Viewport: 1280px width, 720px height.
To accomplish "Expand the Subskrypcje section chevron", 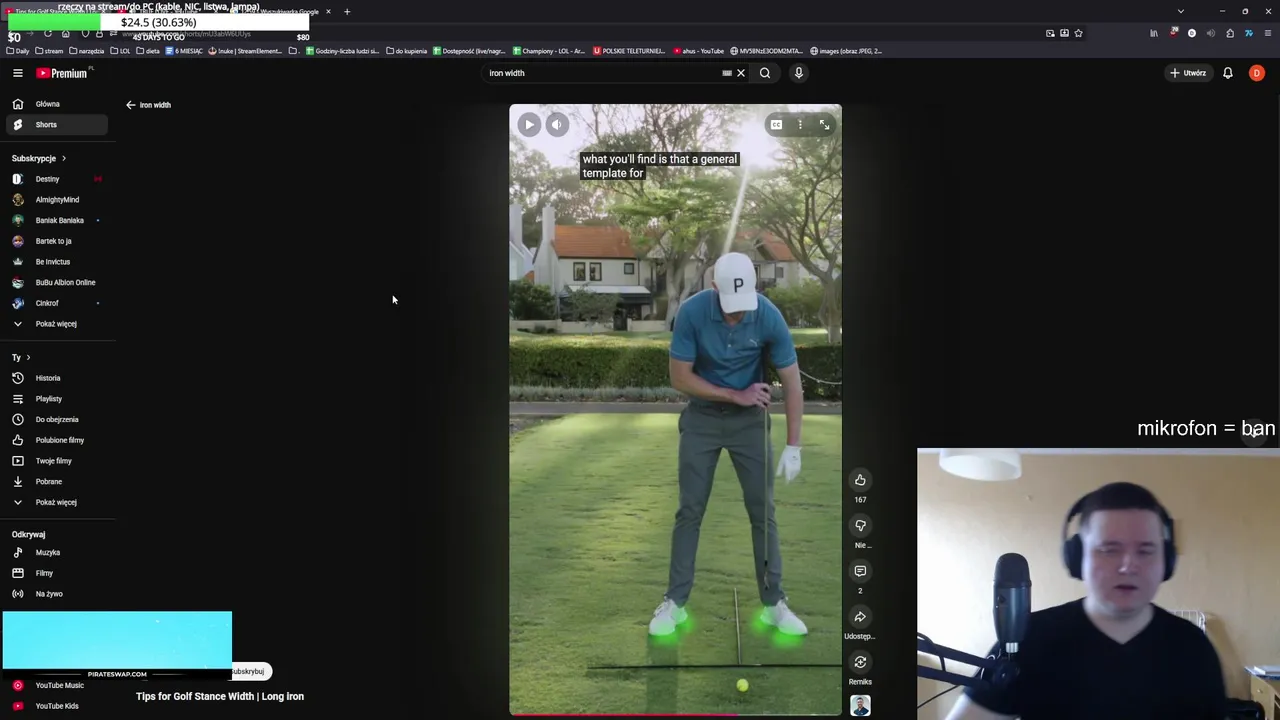I will 63,158.
